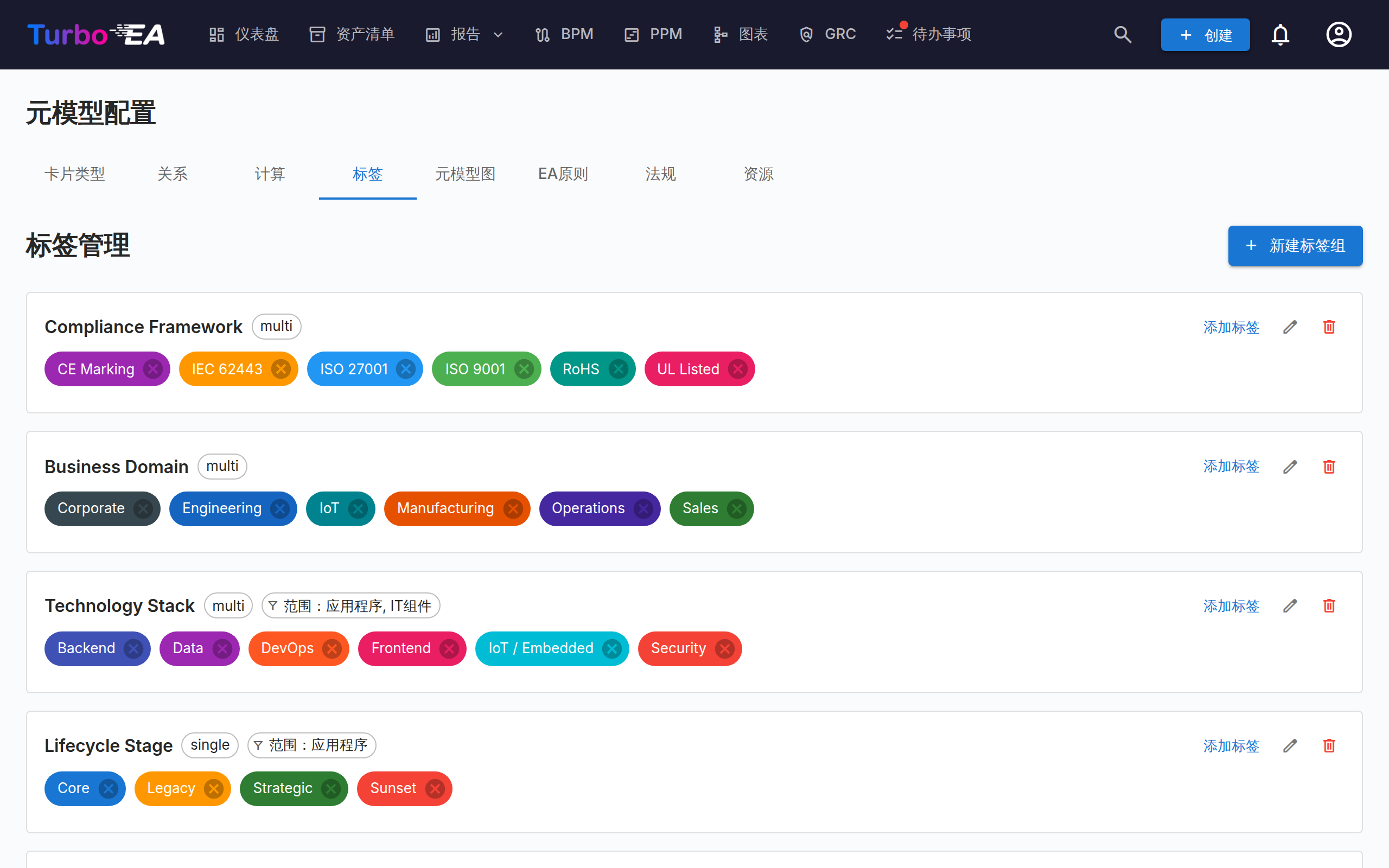Viewport: 1389px width, 868px height.
Task: Remove the IEC 62443 tag
Action: pos(281,369)
